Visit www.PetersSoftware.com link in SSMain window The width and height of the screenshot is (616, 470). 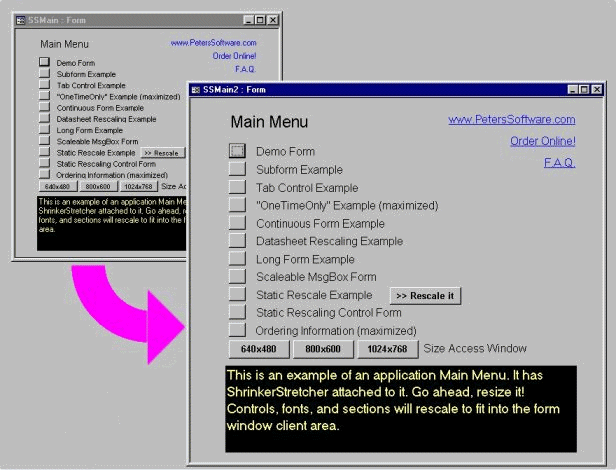[x=213, y=43]
